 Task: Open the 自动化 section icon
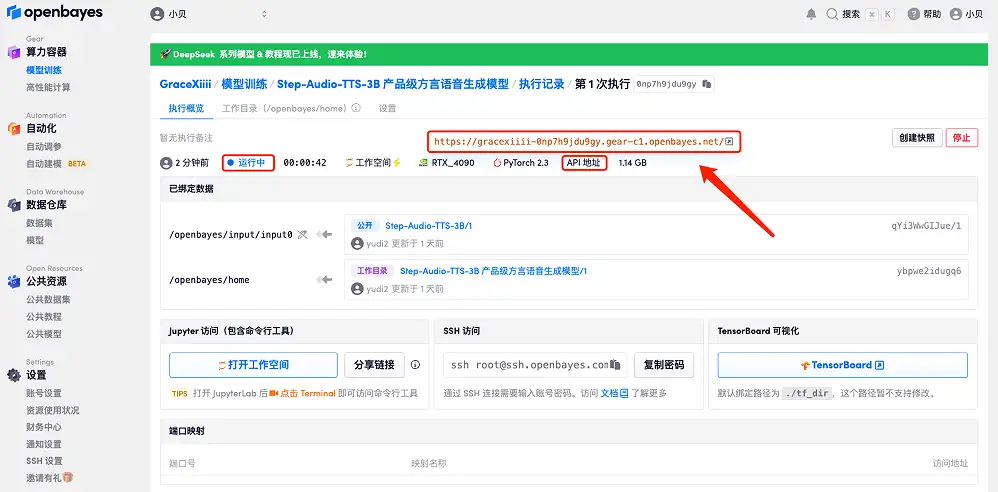point(14,129)
